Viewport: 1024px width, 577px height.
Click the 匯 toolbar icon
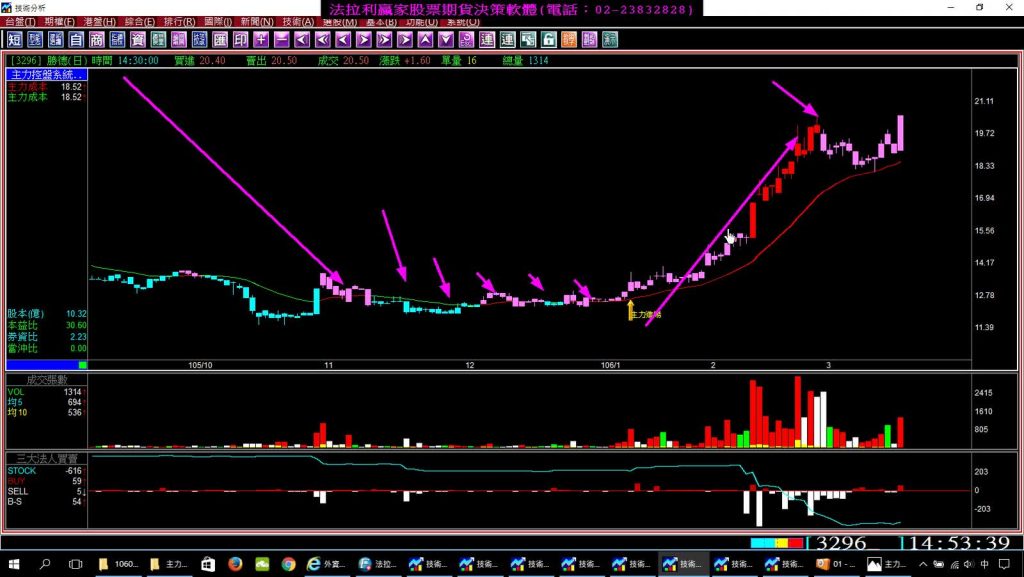click(220, 40)
